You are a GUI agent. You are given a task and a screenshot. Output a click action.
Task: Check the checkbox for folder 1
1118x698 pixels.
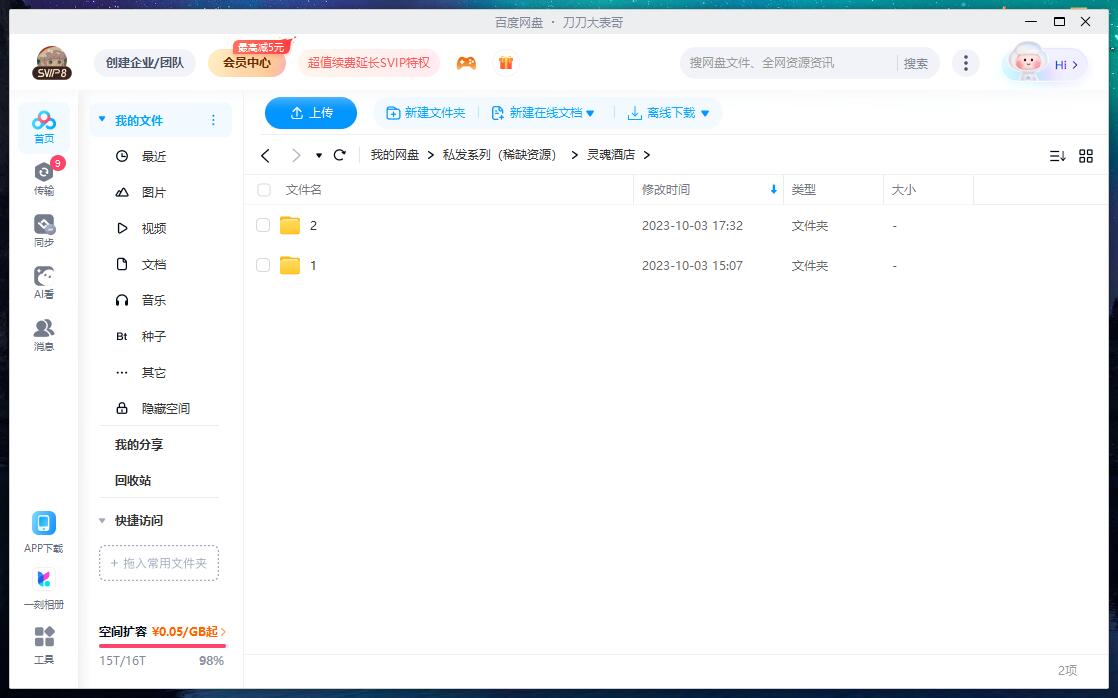(x=263, y=265)
